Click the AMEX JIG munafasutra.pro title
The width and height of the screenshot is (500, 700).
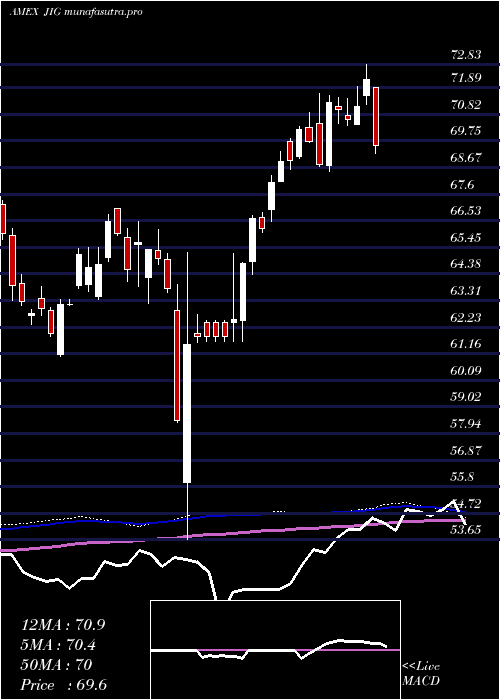(x=76, y=12)
